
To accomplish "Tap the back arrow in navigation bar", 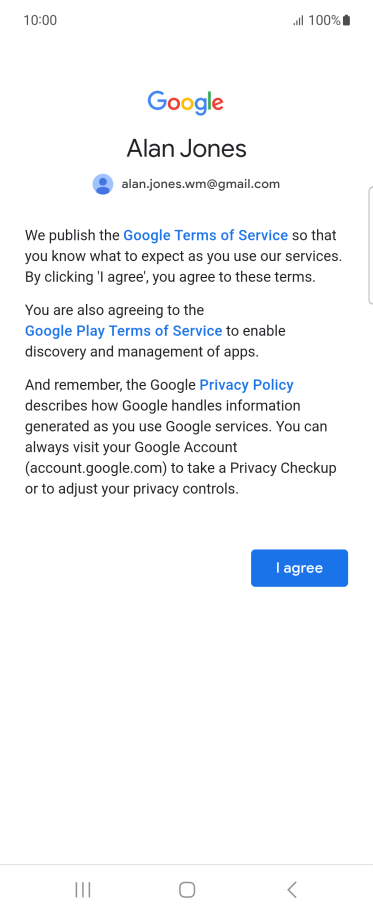I will 292,890.
